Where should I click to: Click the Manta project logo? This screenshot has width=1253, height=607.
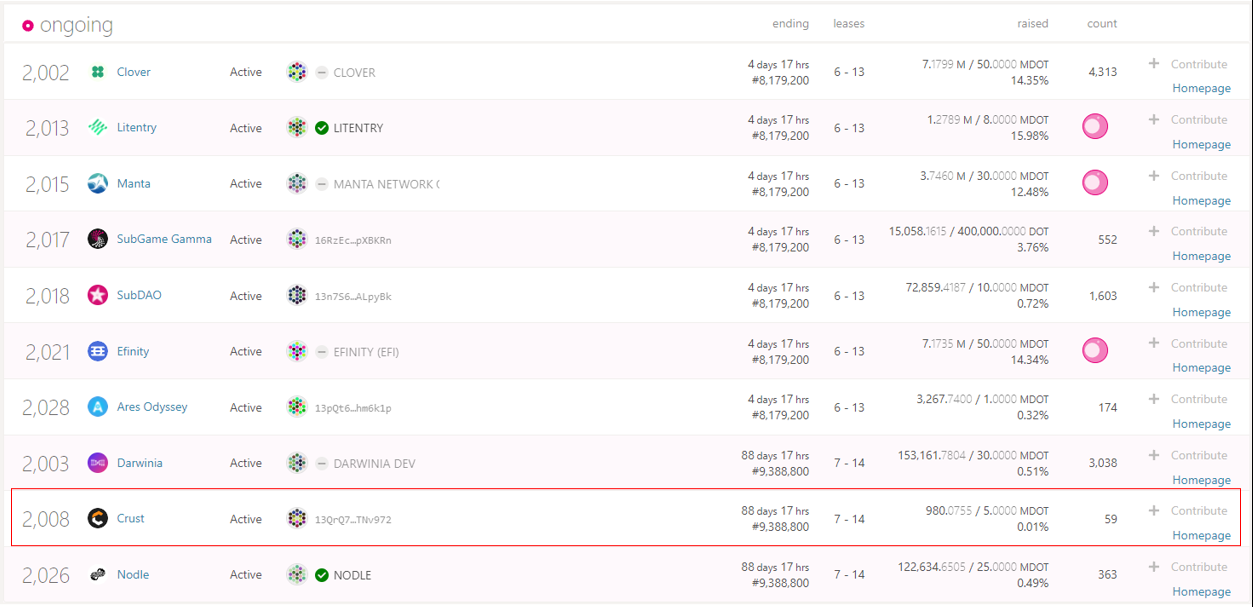click(x=97, y=183)
